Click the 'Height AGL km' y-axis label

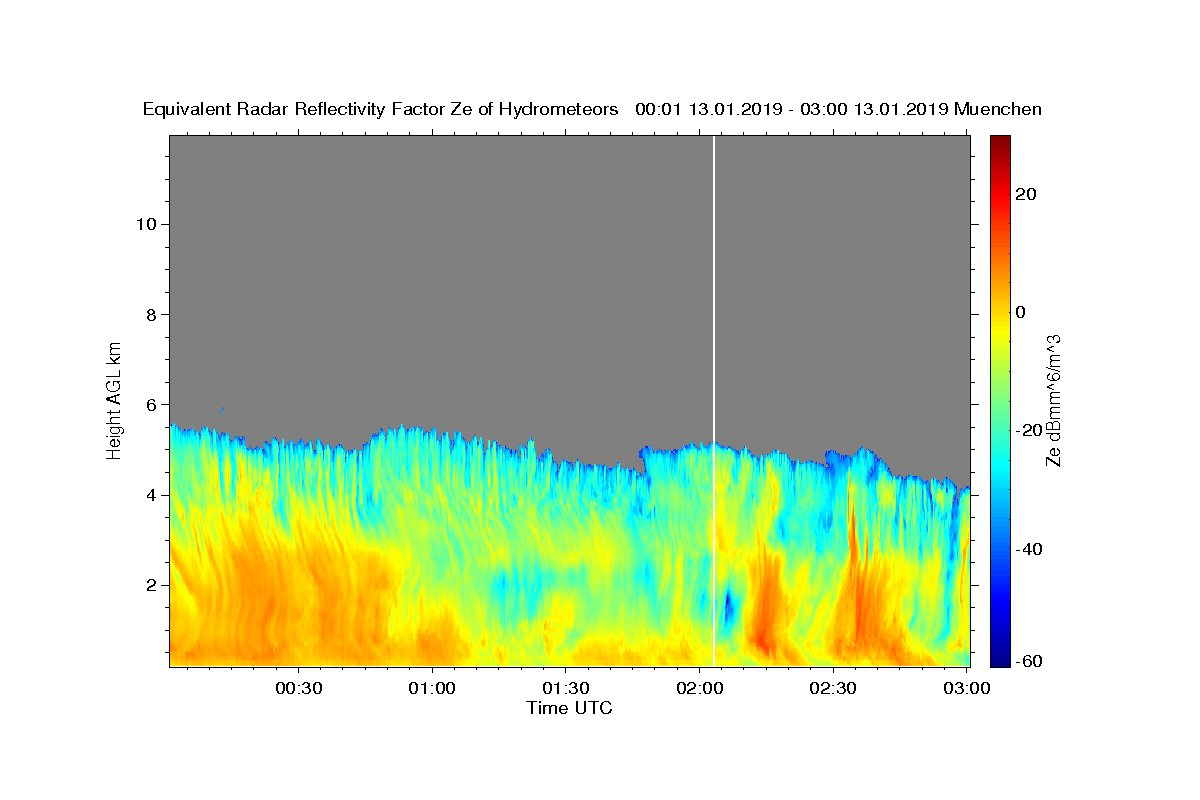[115, 399]
